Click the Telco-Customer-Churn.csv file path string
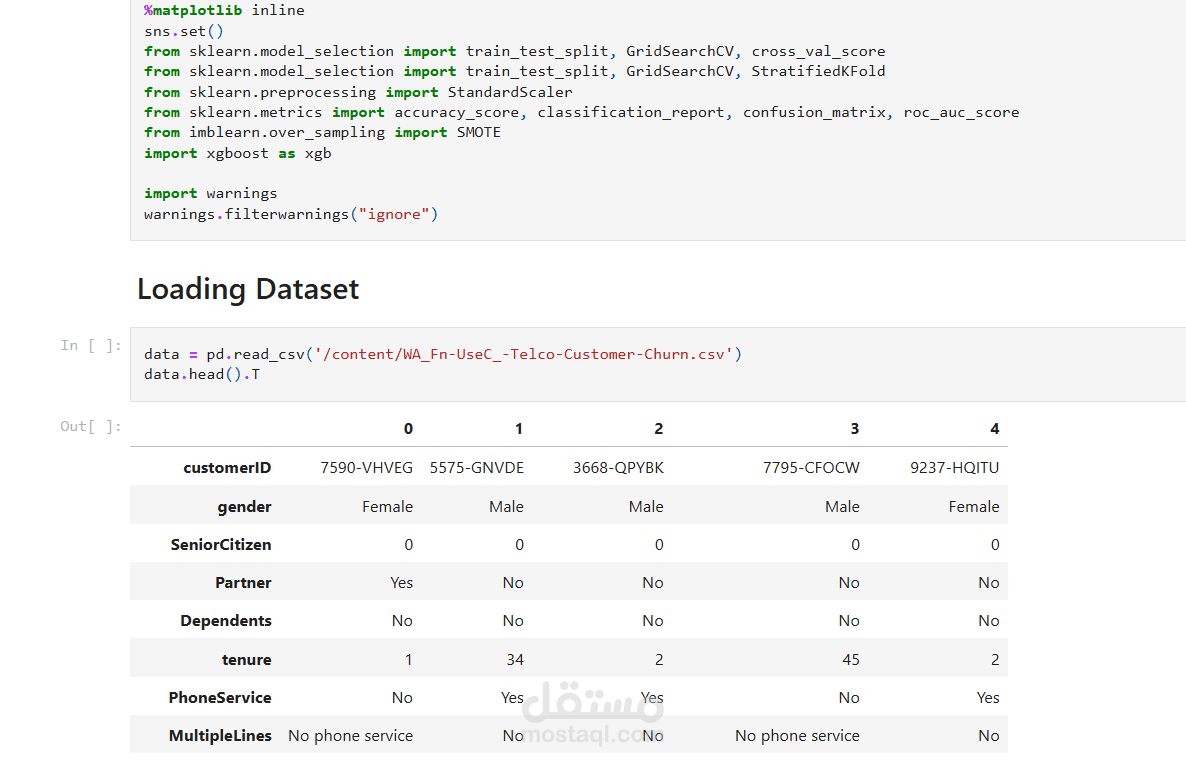1186x762 pixels. tap(527, 353)
